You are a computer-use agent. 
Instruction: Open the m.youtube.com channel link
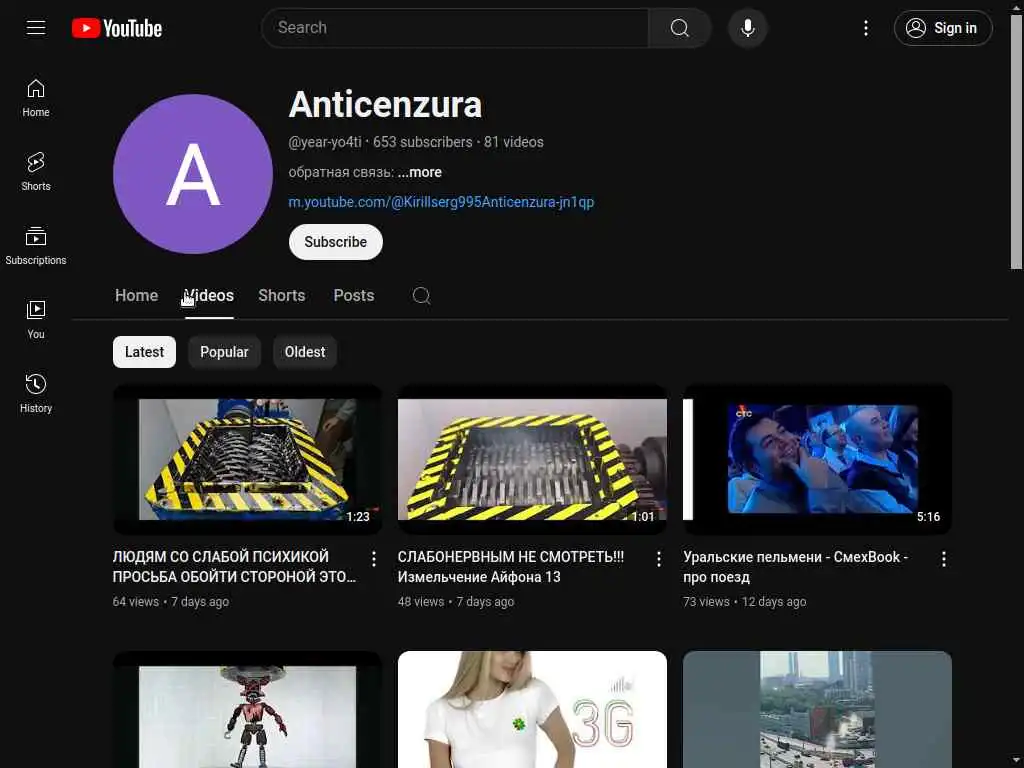441,202
